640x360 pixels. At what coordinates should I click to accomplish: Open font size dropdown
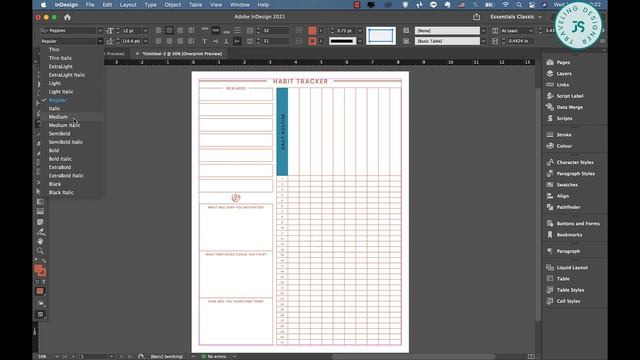click(145, 31)
